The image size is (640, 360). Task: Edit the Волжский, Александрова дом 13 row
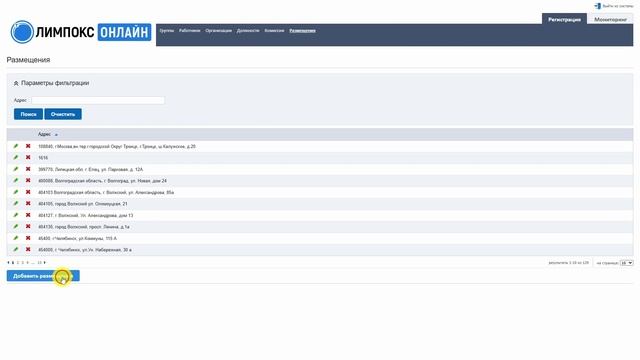(16, 215)
